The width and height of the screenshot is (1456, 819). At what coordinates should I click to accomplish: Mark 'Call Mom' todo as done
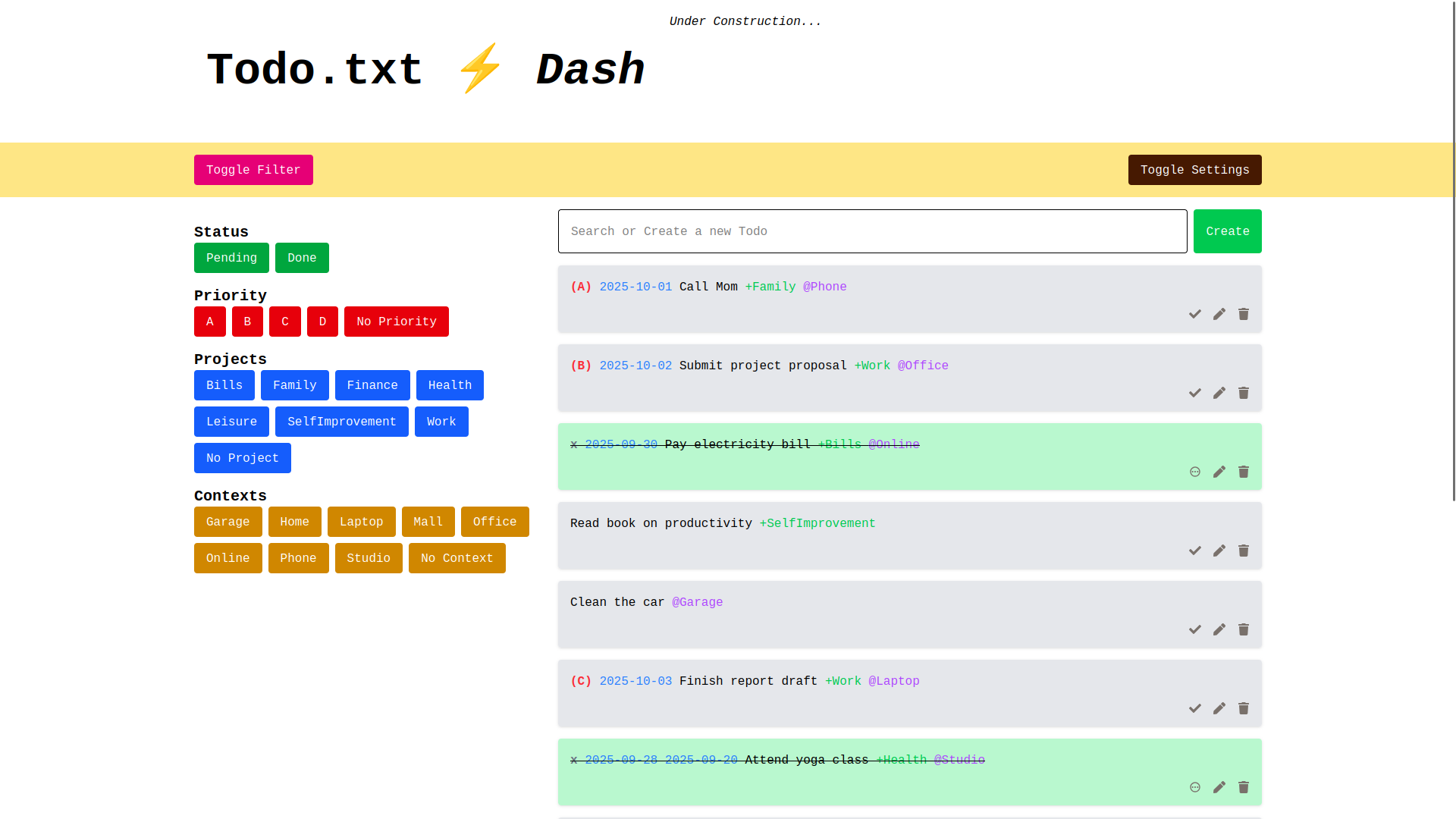tap(1195, 314)
